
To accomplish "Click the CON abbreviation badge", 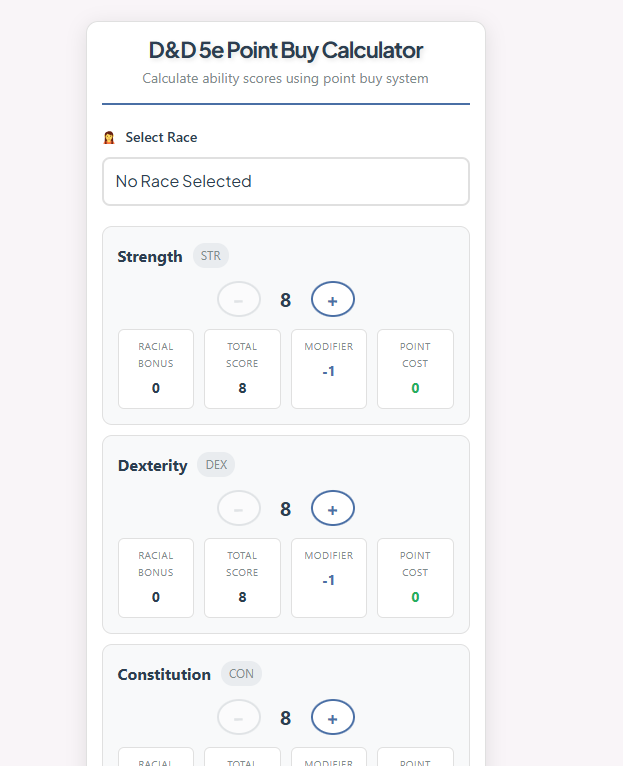I will (x=241, y=673).
